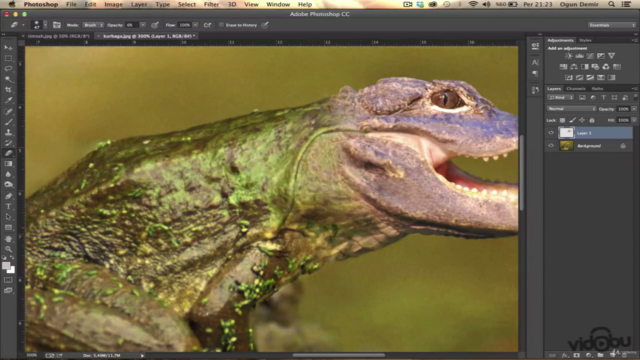Viewport: 640px width, 360px height.
Task: Select the Rectangular Marquee tool
Action: pyautogui.click(x=8, y=58)
